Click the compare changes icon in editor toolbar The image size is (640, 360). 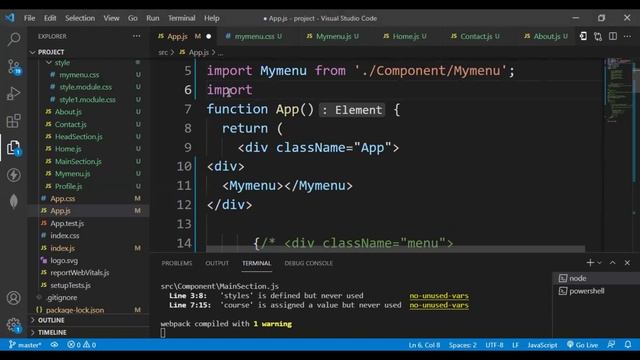coord(598,36)
